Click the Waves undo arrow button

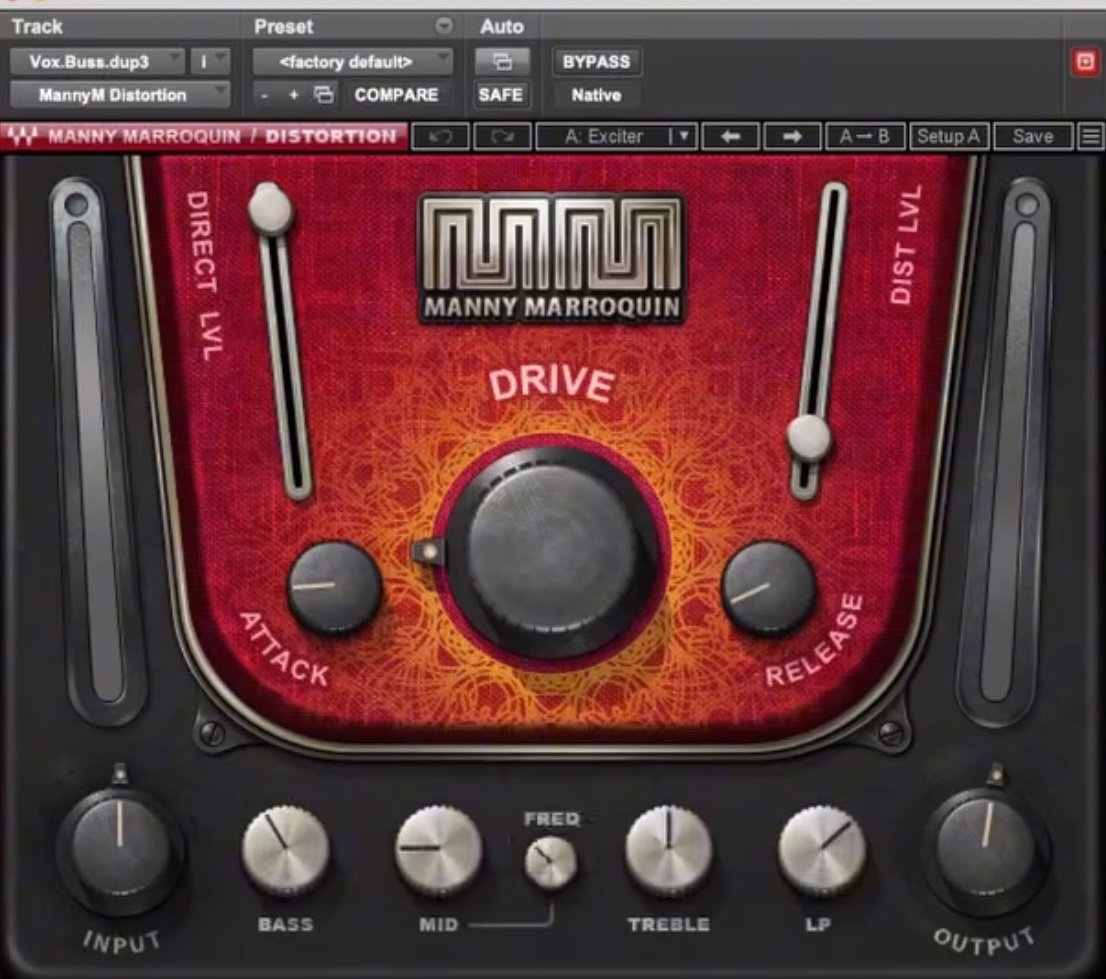click(440, 136)
